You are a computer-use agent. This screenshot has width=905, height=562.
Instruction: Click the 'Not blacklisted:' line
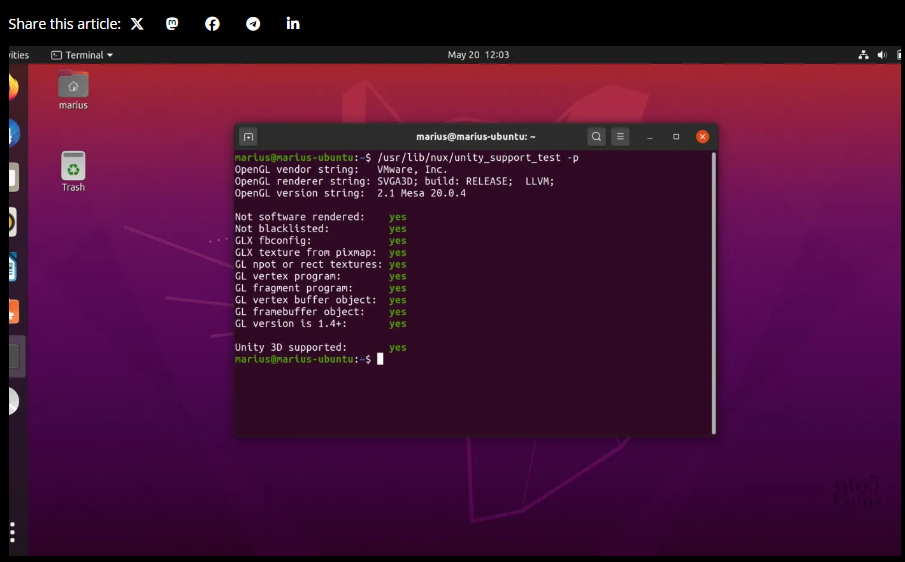(x=320, y=229)
